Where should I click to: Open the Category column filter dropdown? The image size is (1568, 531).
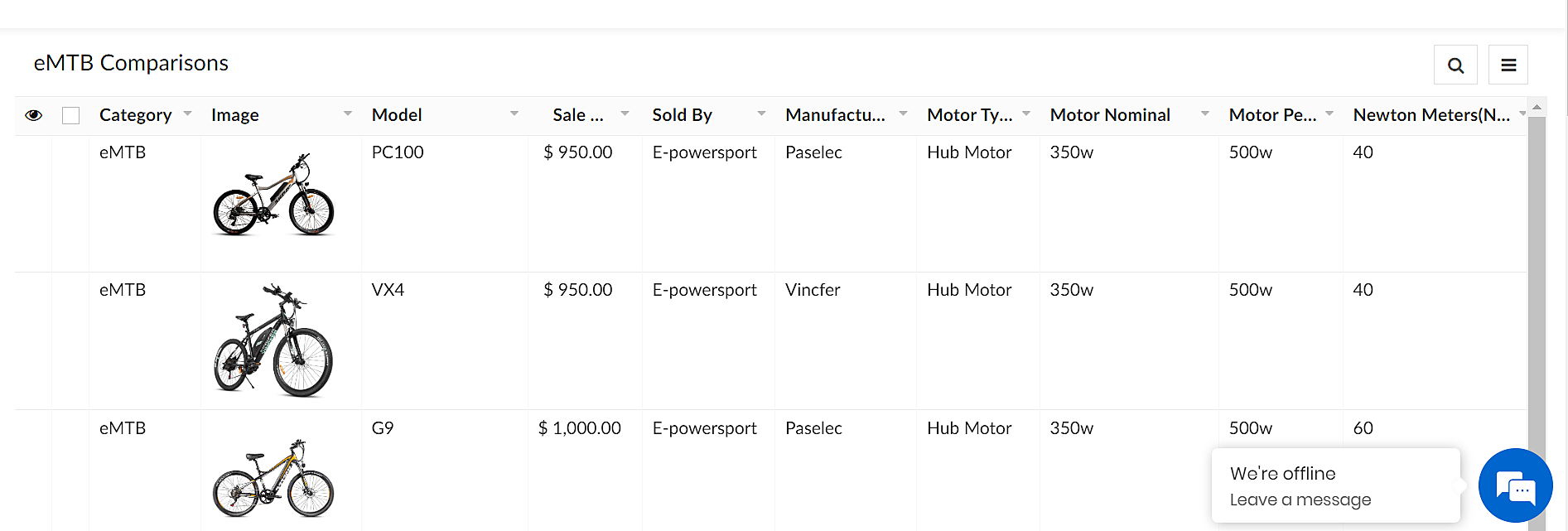point(187,113)
